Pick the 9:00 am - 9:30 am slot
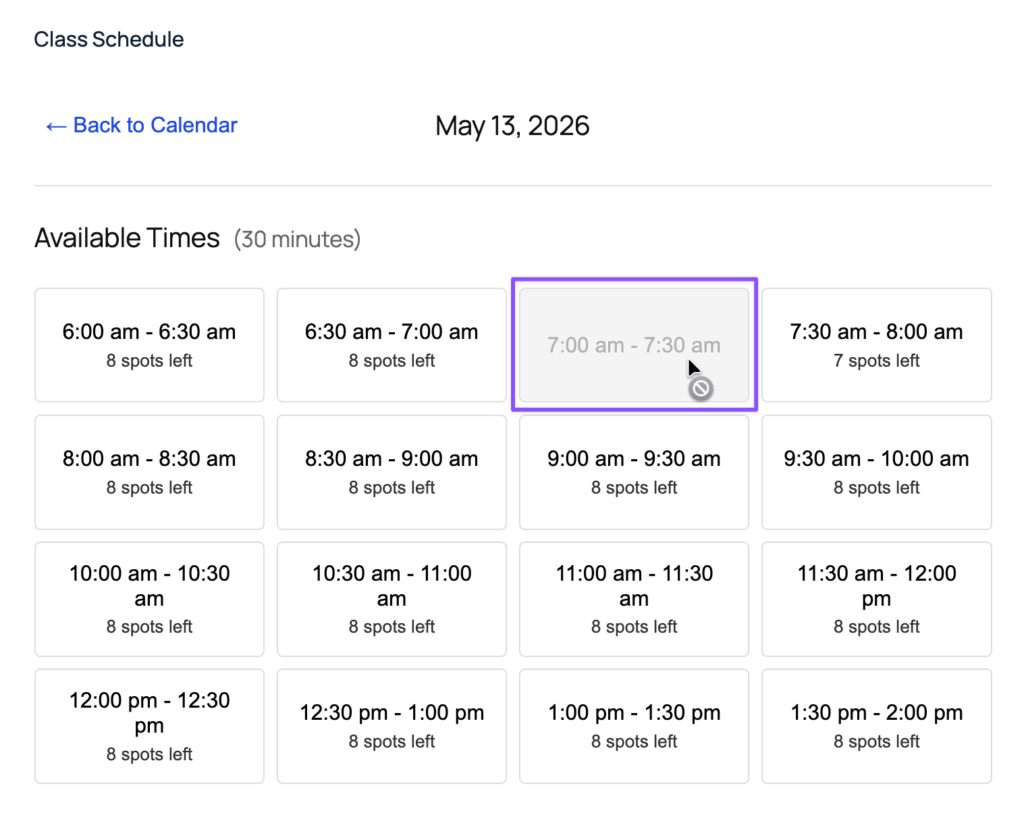The image size is (1024, 815). click(x=633, y=472)
